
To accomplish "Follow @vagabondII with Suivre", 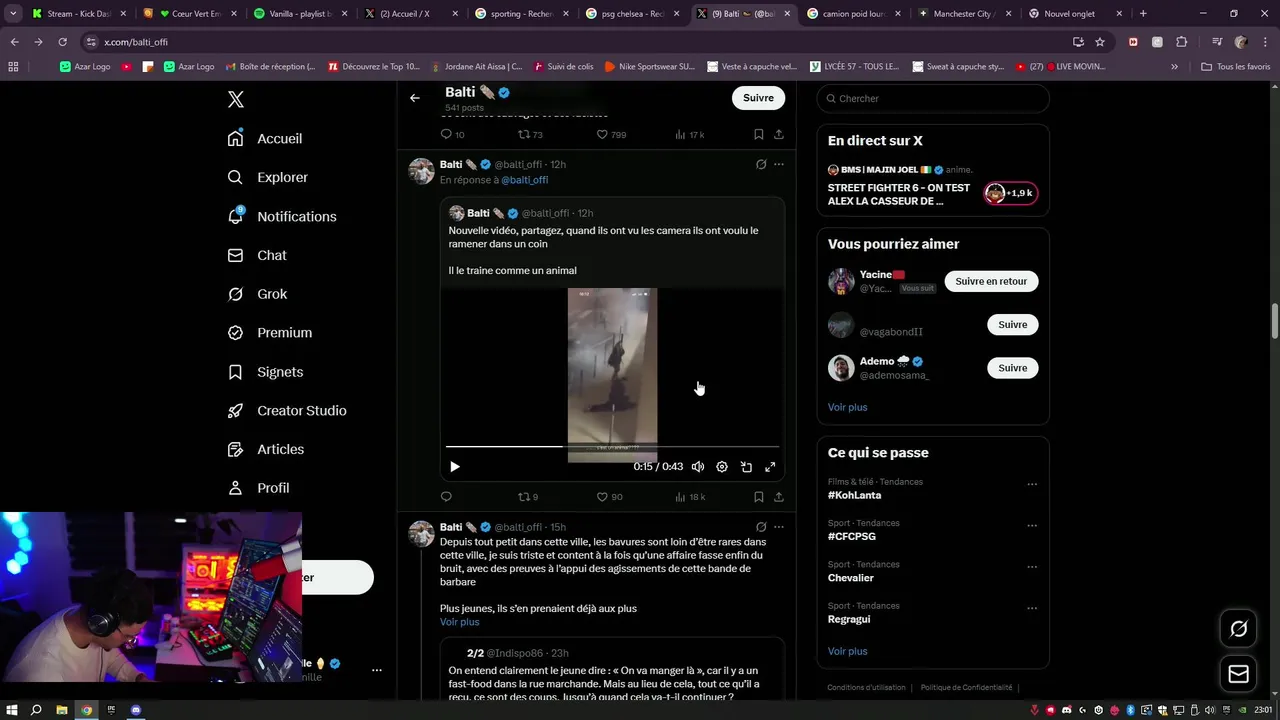I will coord(1012,324).
